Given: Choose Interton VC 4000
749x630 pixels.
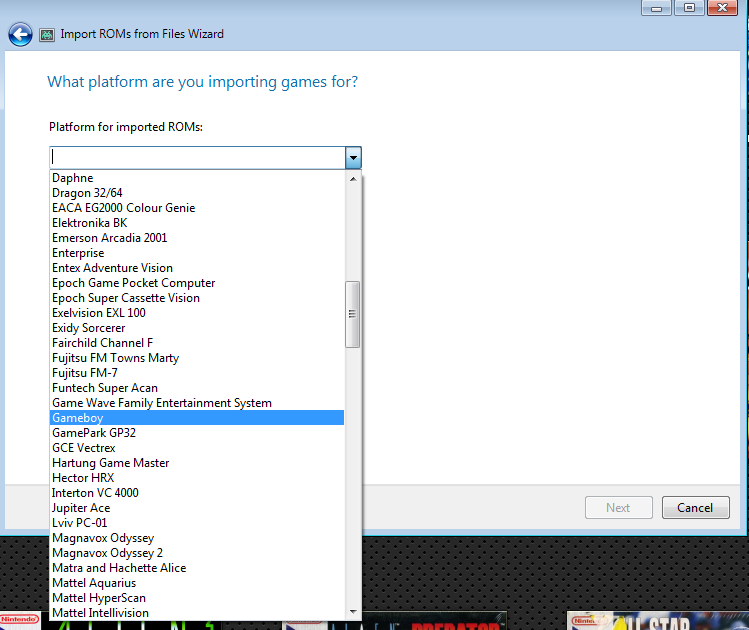Looking at the screenshot, I should point(197,493).
